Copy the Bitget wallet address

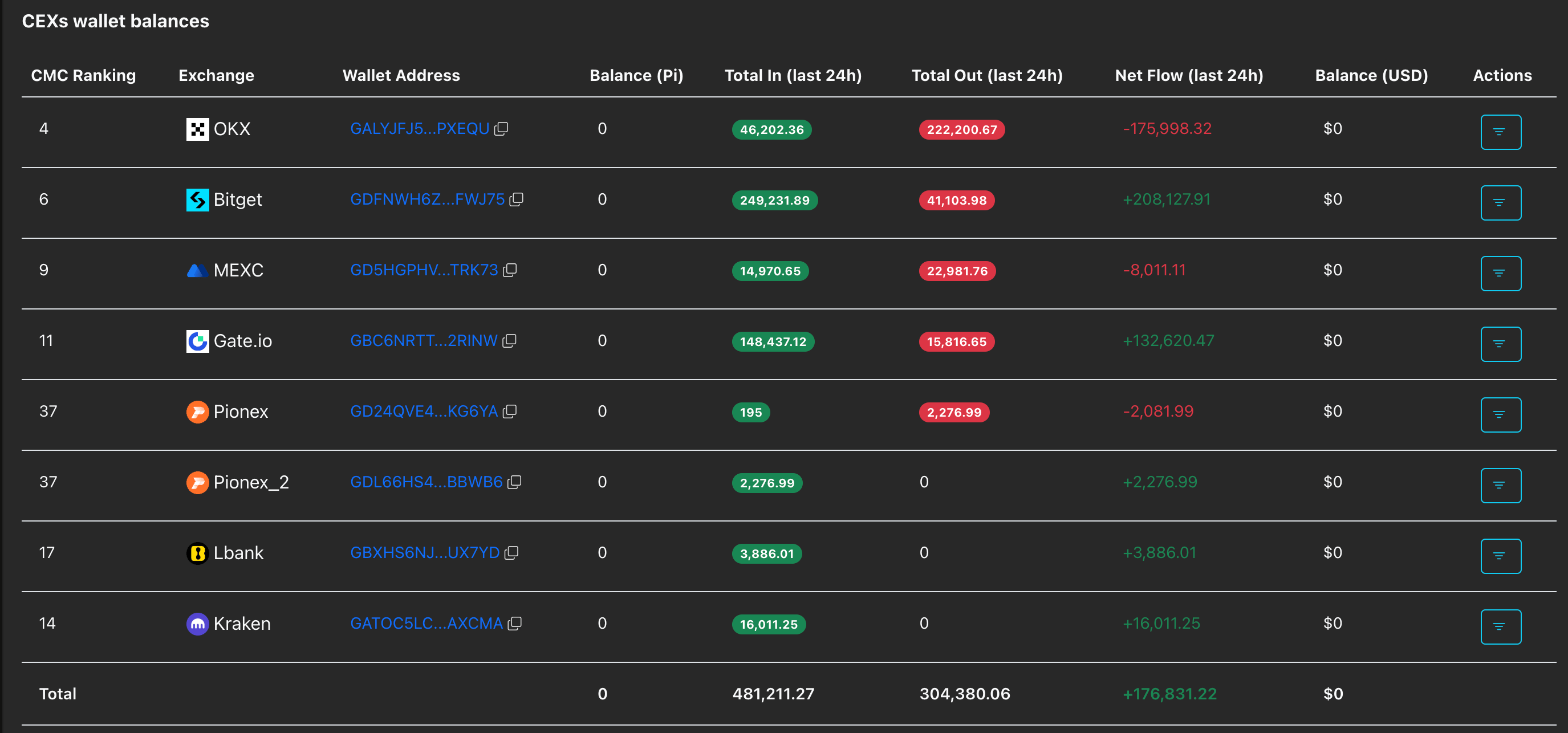(x=516, y=199)
